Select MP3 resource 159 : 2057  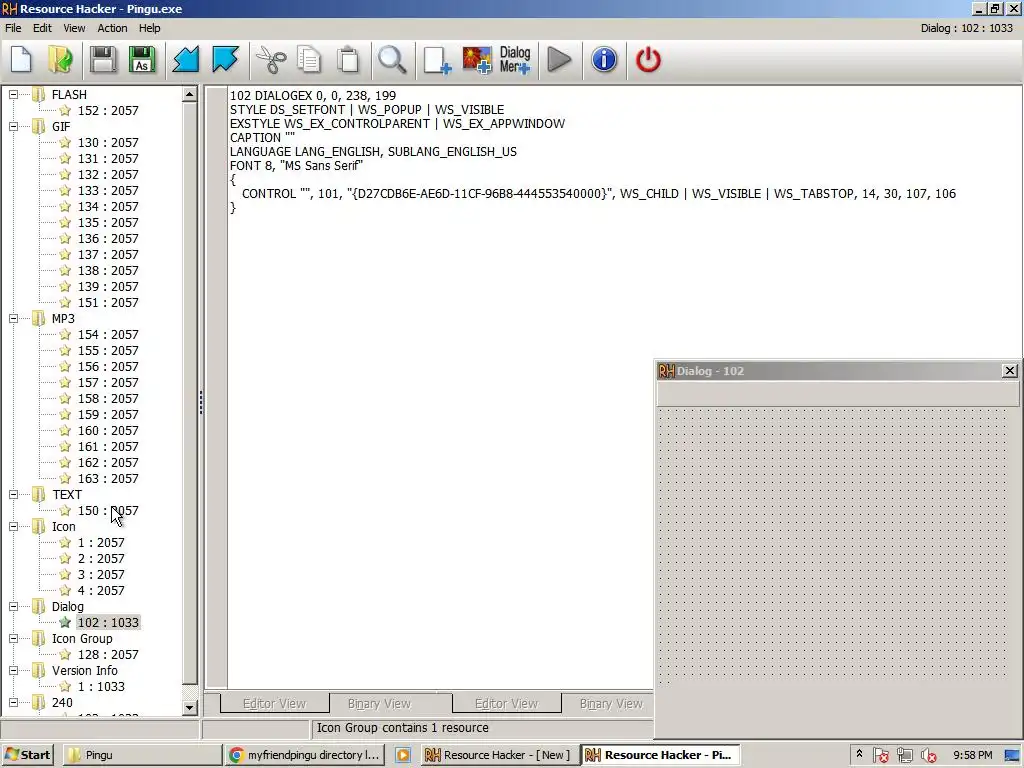click(x=108, y=415)
